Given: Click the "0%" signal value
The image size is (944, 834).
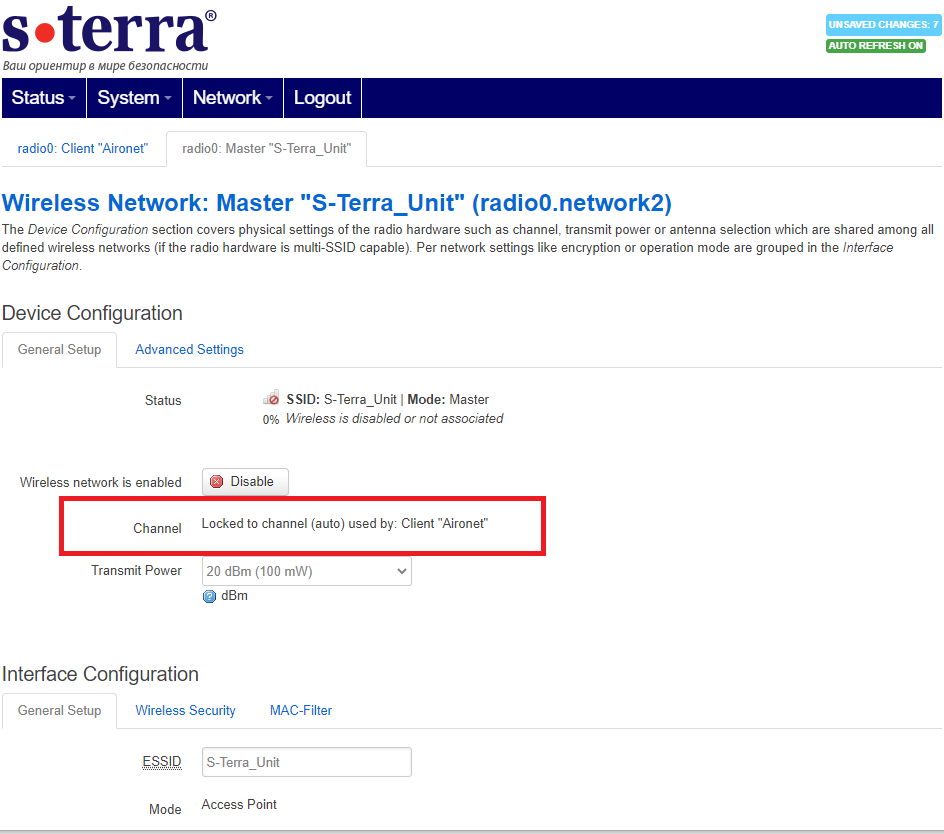Looking at the screenshot, I should (x=271, y=420).
